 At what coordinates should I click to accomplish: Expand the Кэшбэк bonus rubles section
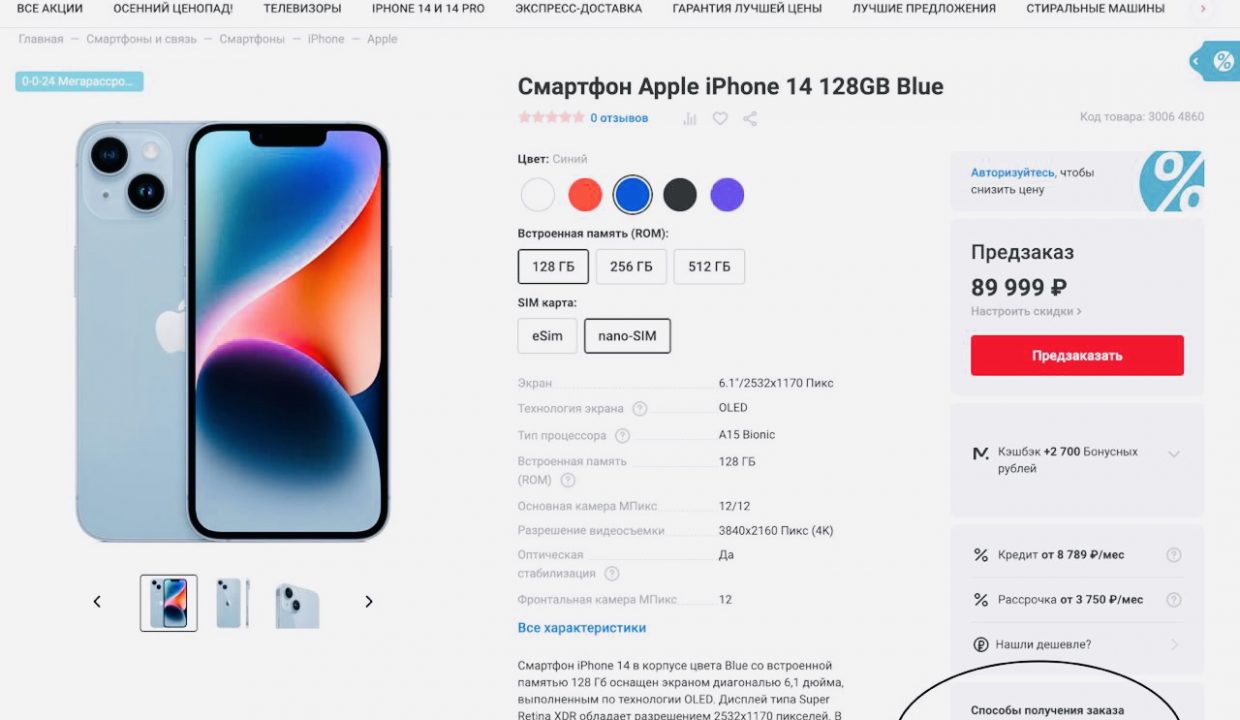pyautogui.click(x=1174, y=454)
